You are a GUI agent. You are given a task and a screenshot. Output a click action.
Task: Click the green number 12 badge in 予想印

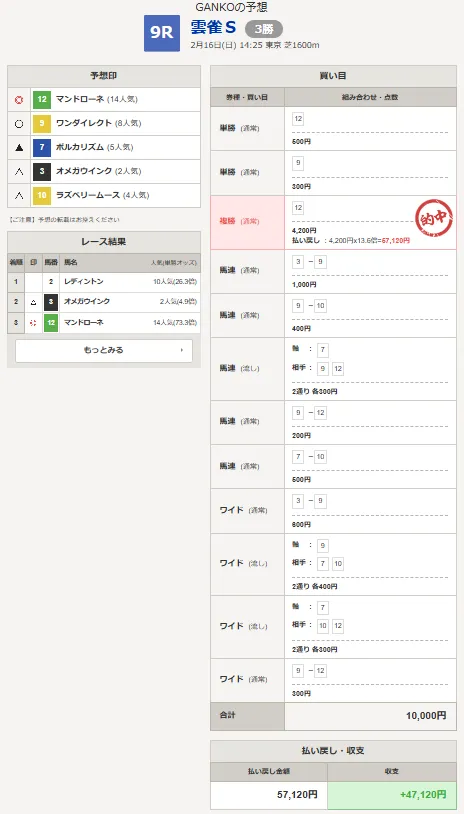[x=42, y=99]
